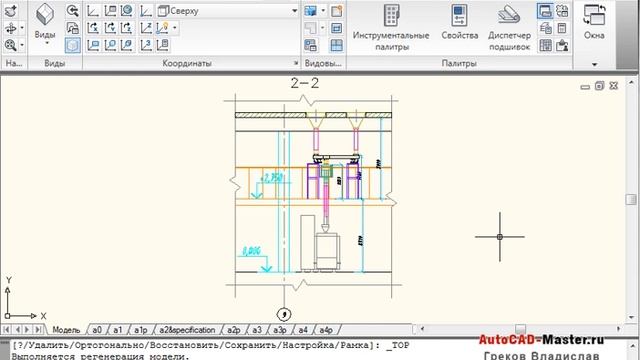
Task: Go to previous layout tab arrow
Action: click(18, 329)
